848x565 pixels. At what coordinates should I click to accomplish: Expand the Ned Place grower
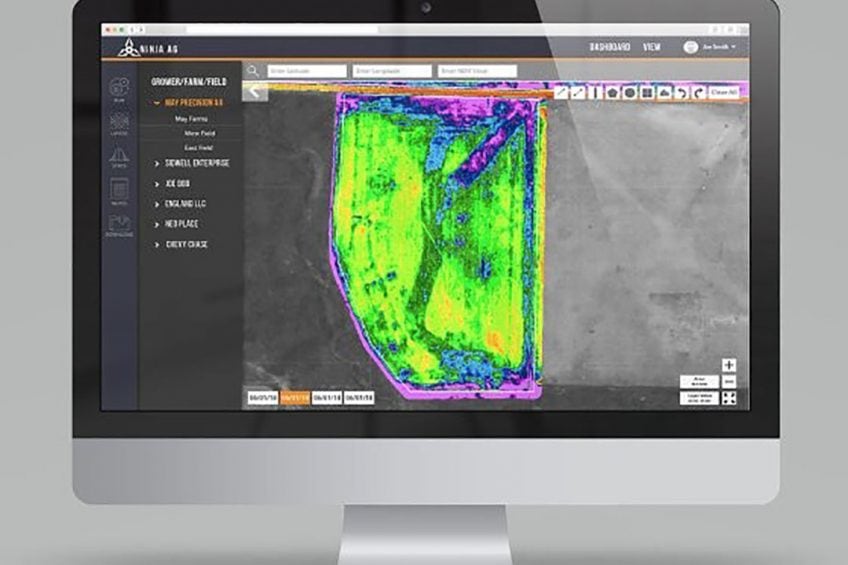[156, 224]
